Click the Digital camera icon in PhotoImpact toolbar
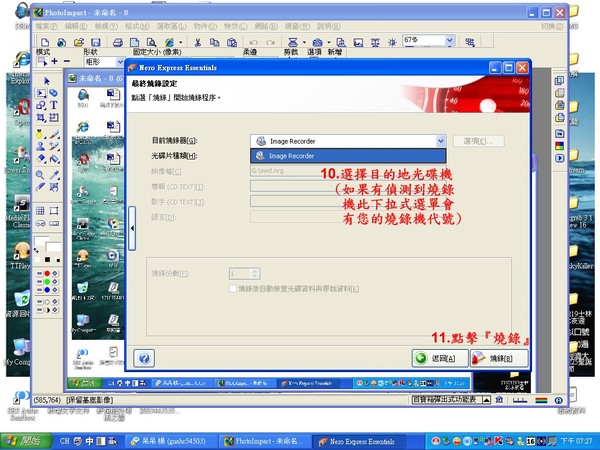The image size is (600, 450). click(x=317, y=42)
